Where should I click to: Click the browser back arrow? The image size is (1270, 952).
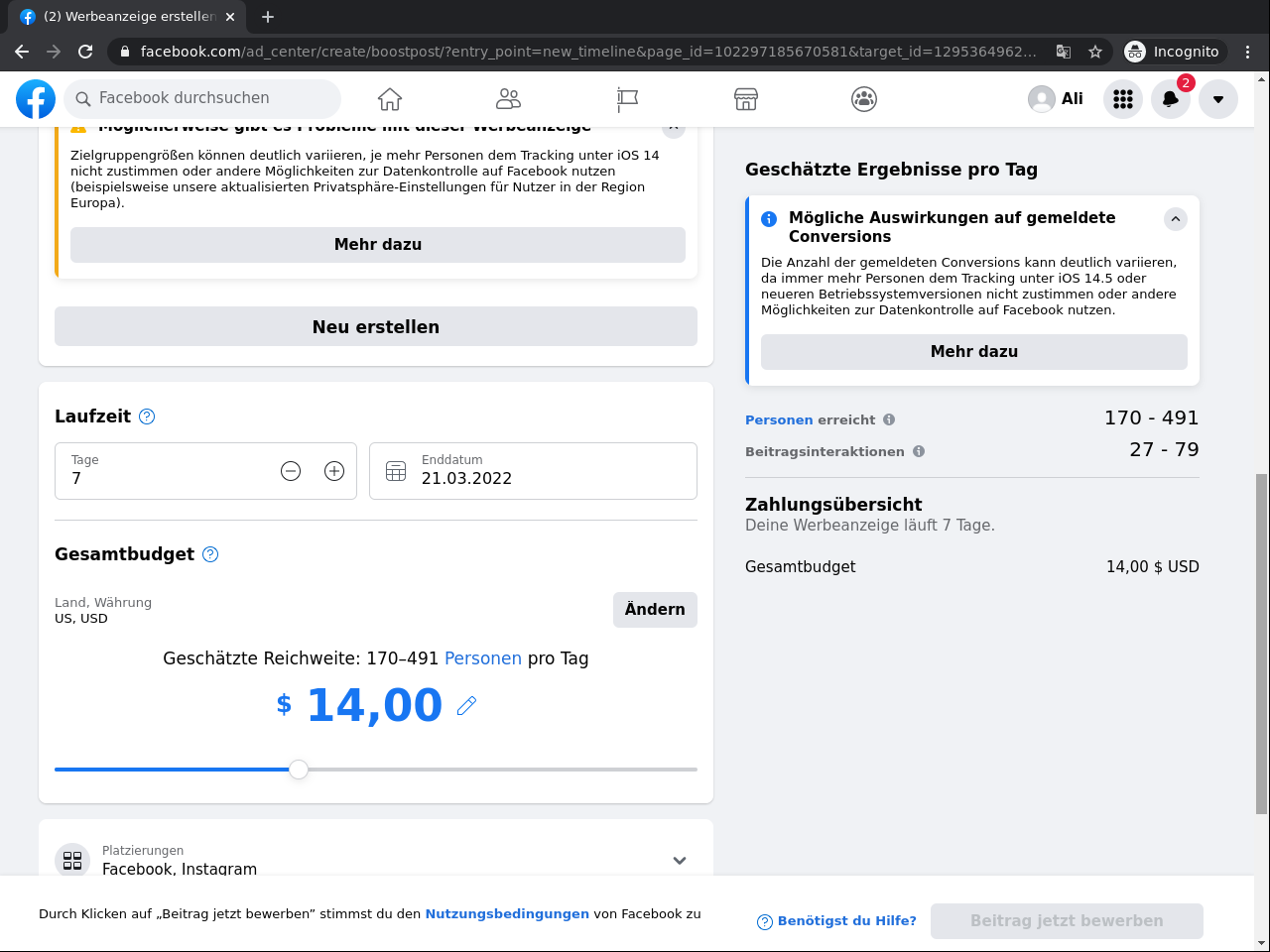[x=22, y=52]
